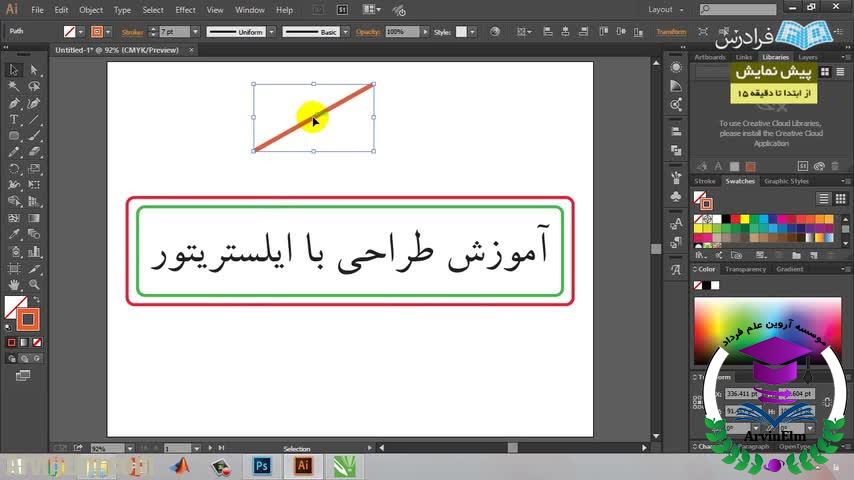854x480 pixels.
Task: Select the Magic Wand tool
Action: coord(14,86)
